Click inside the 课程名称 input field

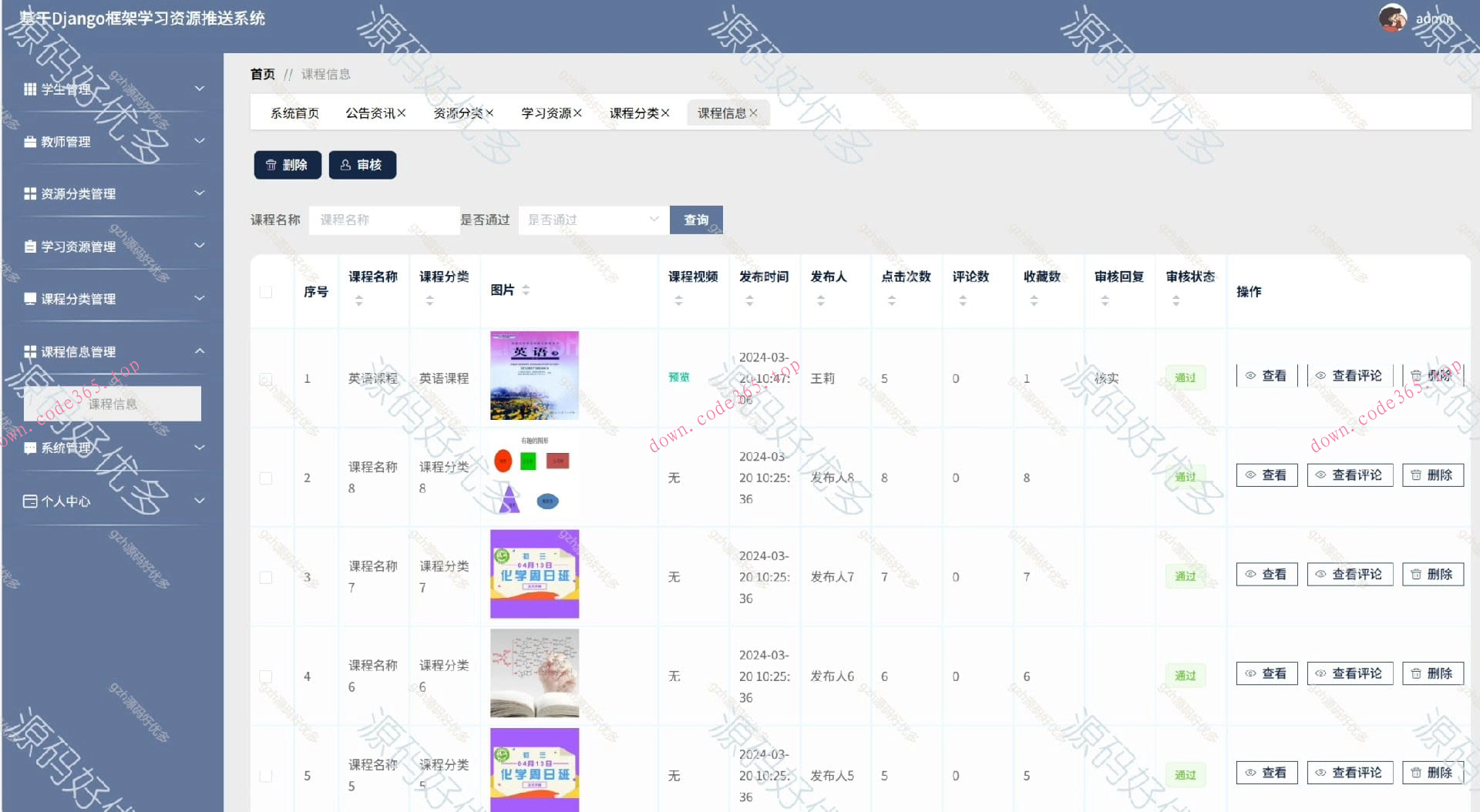click(383, 220)
